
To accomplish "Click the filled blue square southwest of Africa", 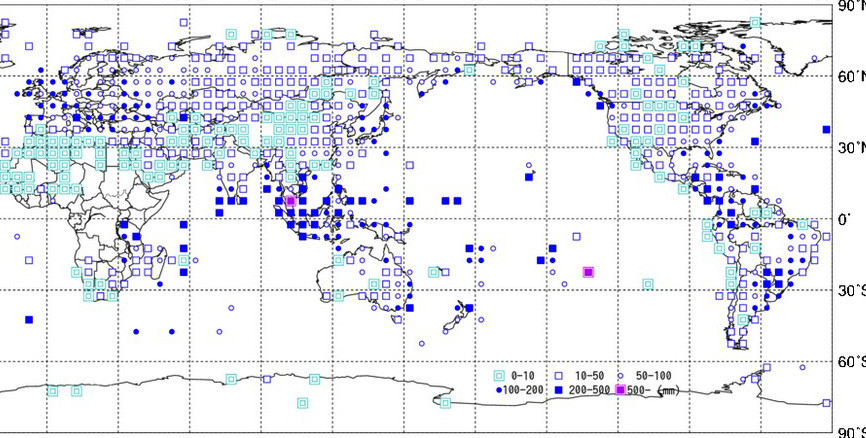I will click(x=29, y=319).
